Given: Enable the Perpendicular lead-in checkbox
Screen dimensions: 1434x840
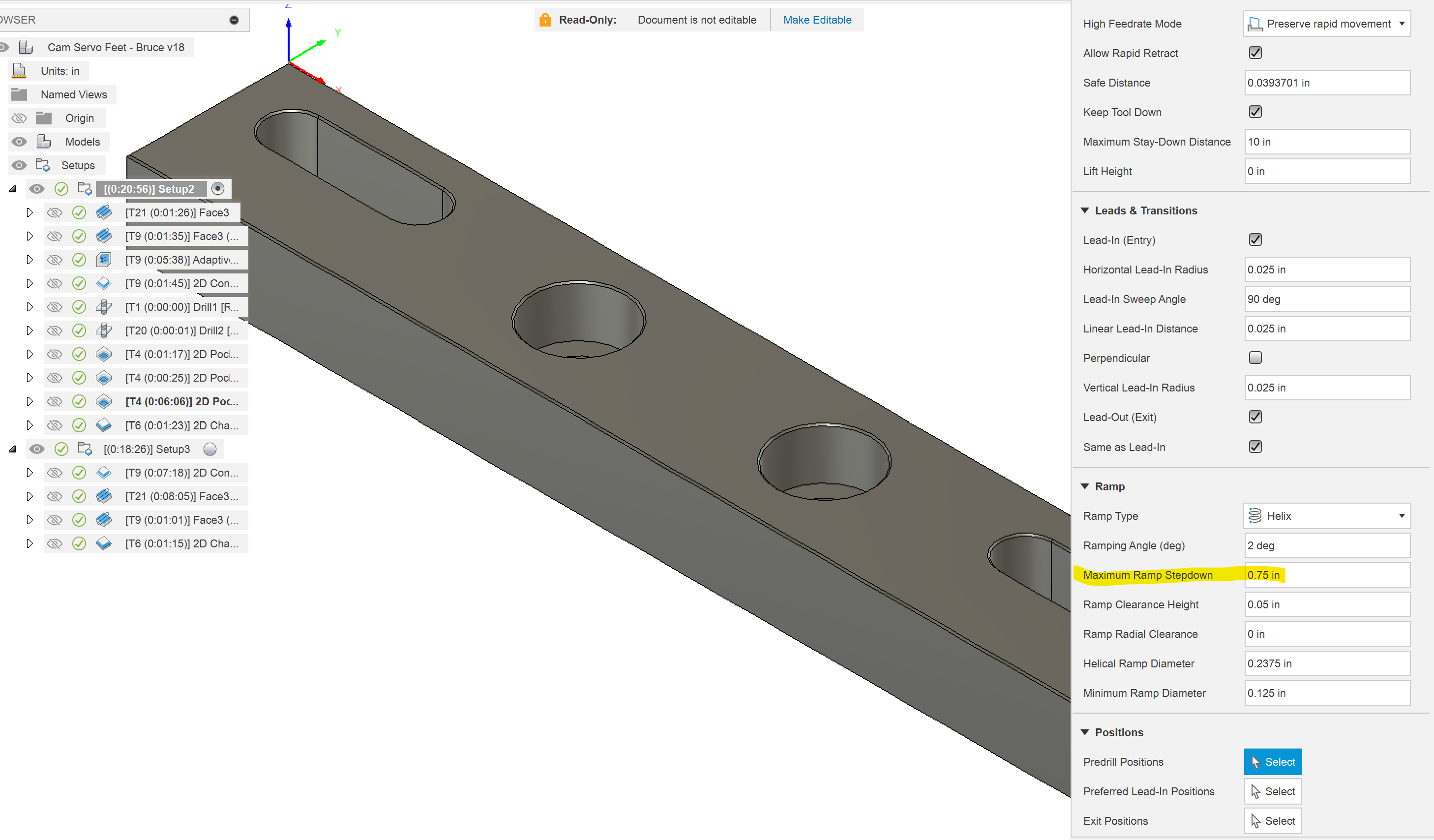Looking at the screenshot, I should coord(1256,358).
